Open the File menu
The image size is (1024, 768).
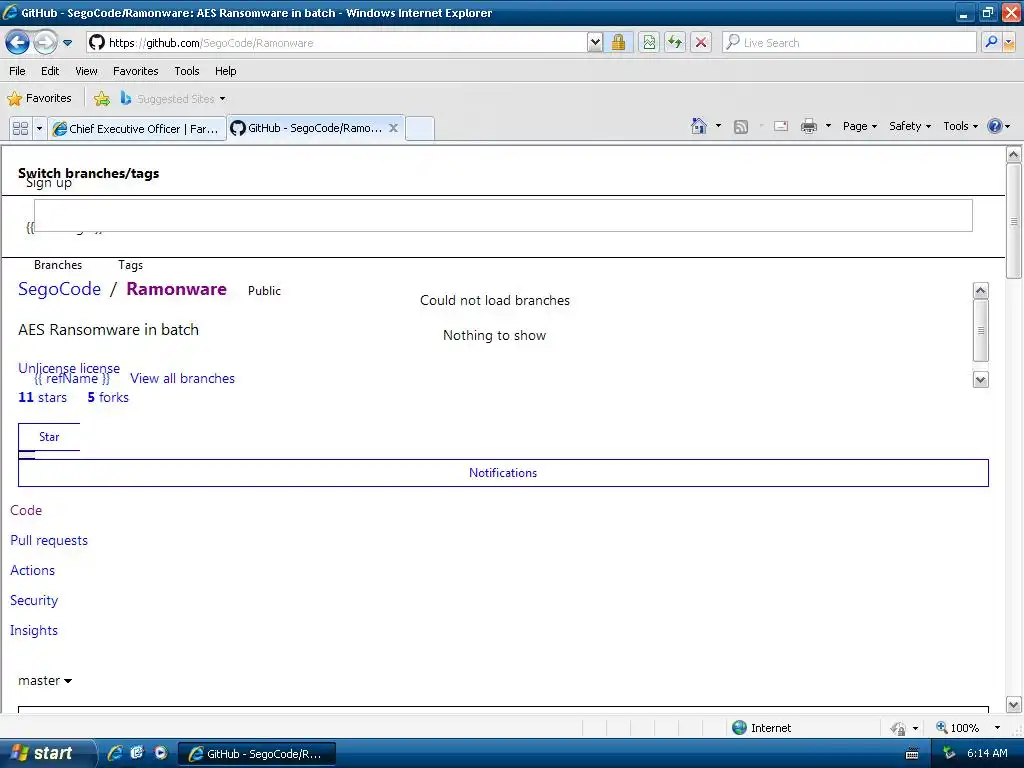click(18, 71)
